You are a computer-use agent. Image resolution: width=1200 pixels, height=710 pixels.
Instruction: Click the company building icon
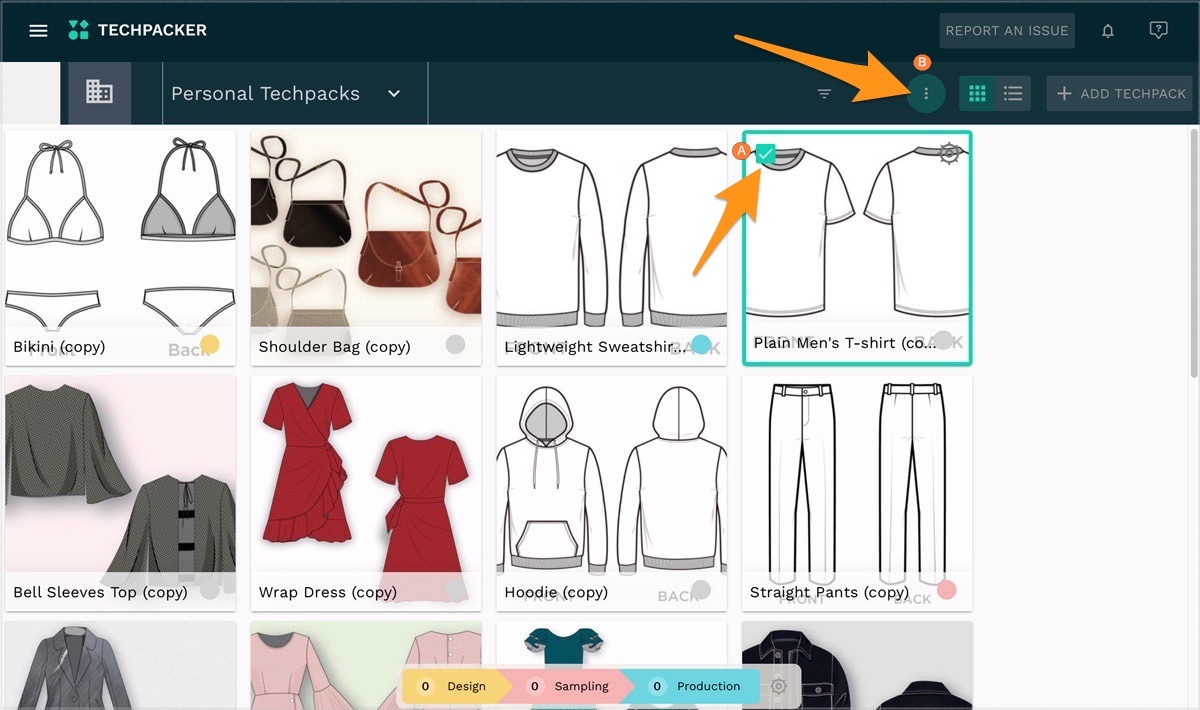click(x=99, y=93)
